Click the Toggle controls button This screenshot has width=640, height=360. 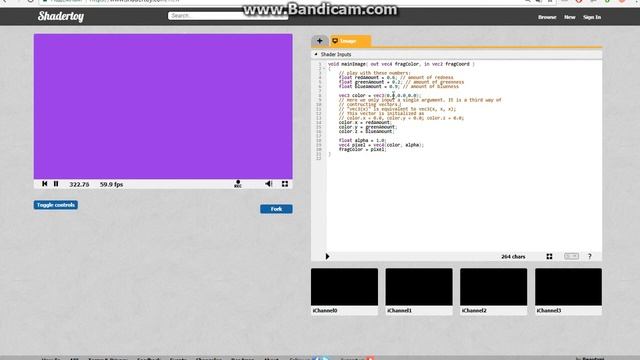coord(56,205)
